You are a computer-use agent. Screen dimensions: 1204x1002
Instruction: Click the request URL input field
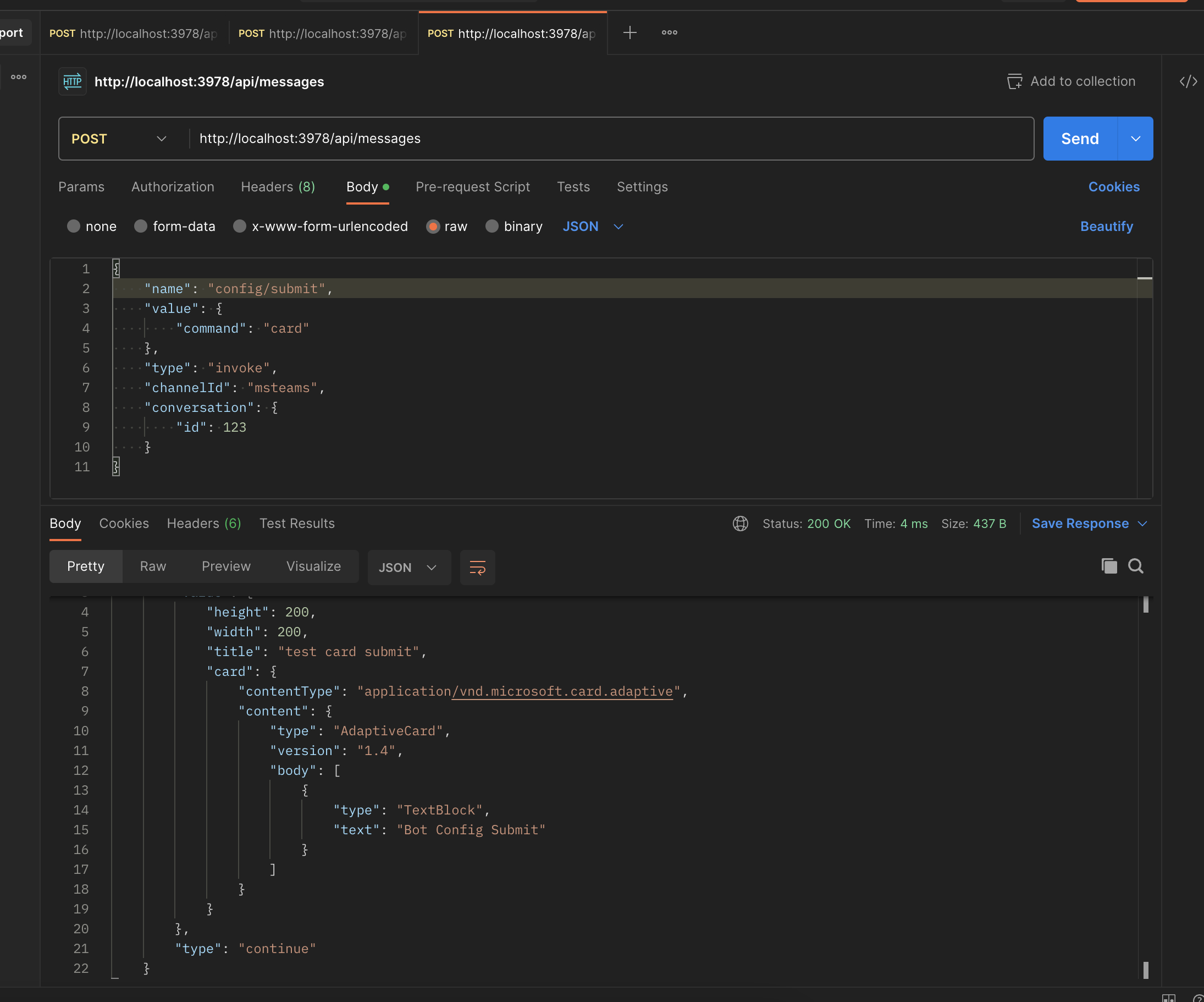click(x=607, y=139)
